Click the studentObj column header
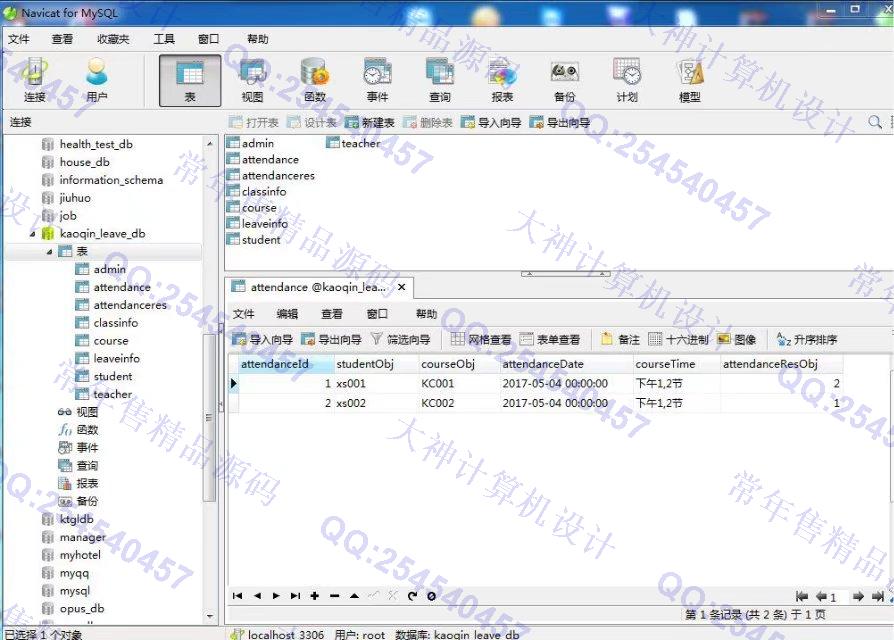Image resolution: width=894 pixels, height=640 pixels. click(x=375, y=364)
